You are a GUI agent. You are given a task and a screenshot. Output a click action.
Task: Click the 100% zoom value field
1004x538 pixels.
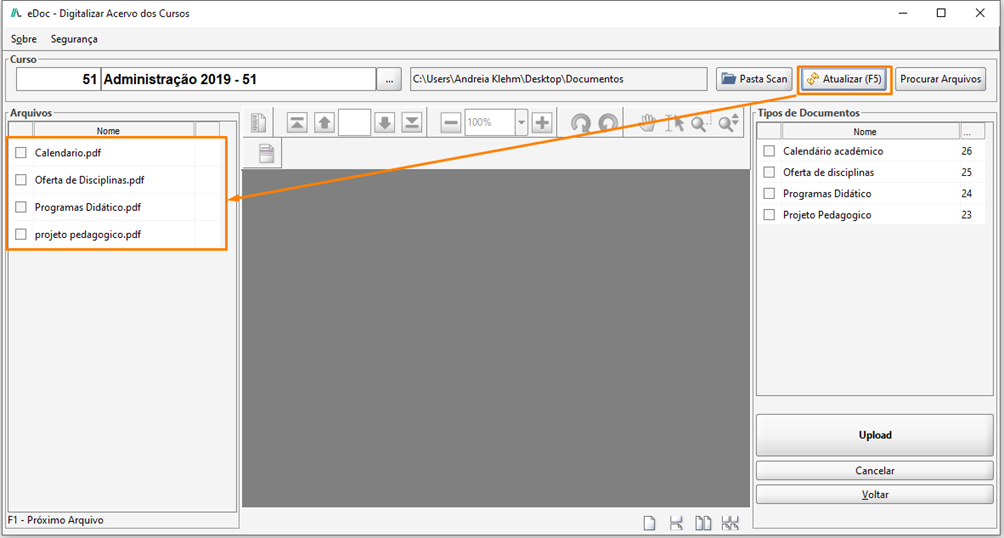click(x=490, y=122)
